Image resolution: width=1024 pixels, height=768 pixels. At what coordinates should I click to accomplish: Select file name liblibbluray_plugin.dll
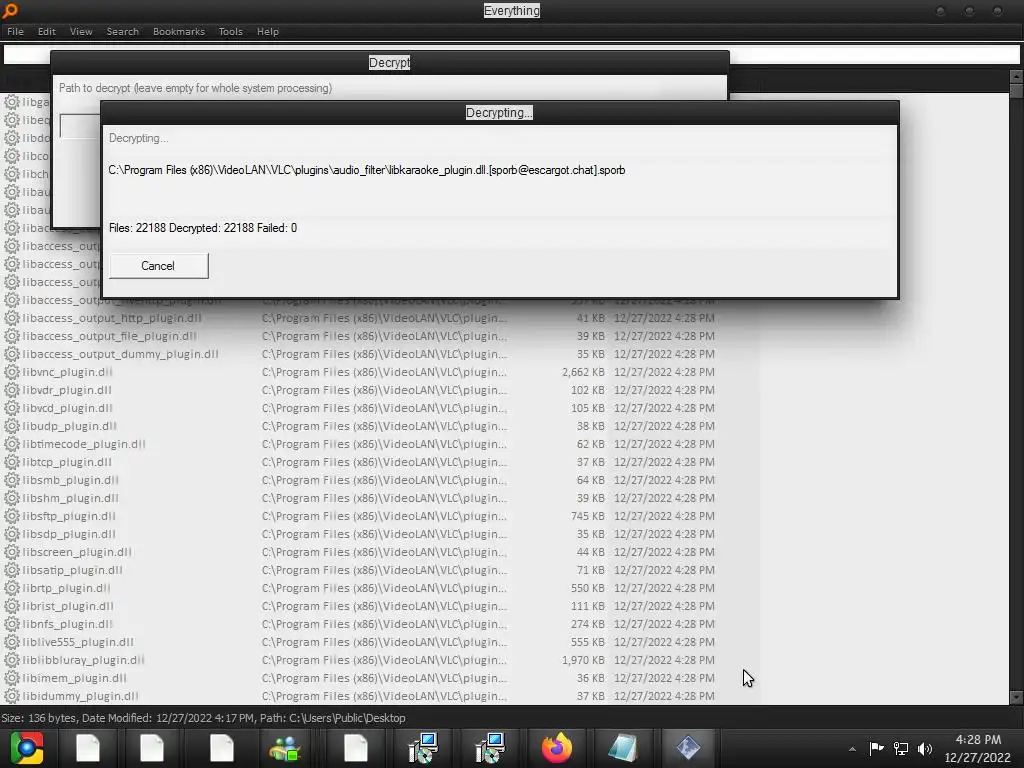[84, 660]
